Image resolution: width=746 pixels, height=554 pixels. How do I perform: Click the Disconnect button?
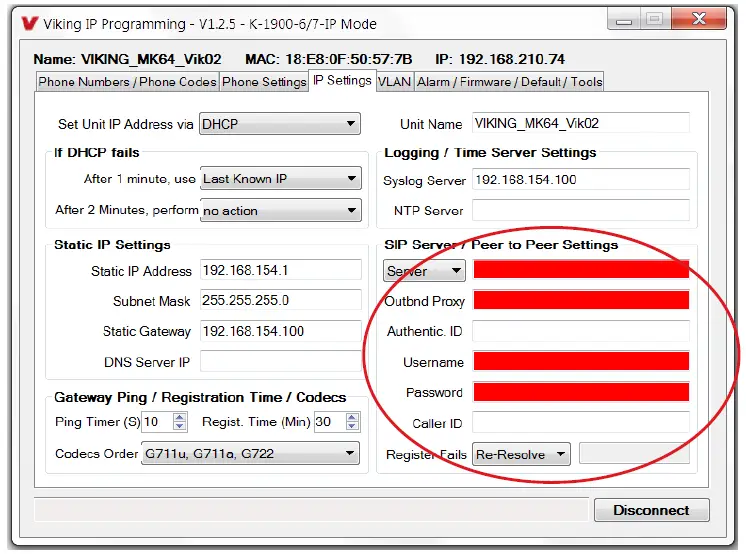point(651,510)
